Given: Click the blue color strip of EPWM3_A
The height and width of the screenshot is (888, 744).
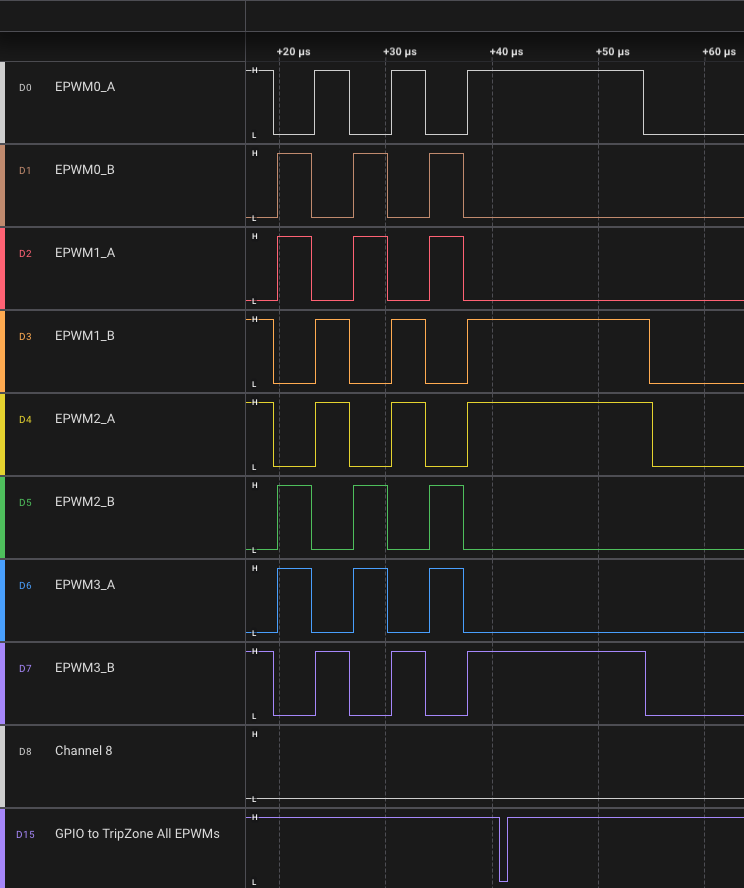Looking at the screenshot, I should point(3,600).
